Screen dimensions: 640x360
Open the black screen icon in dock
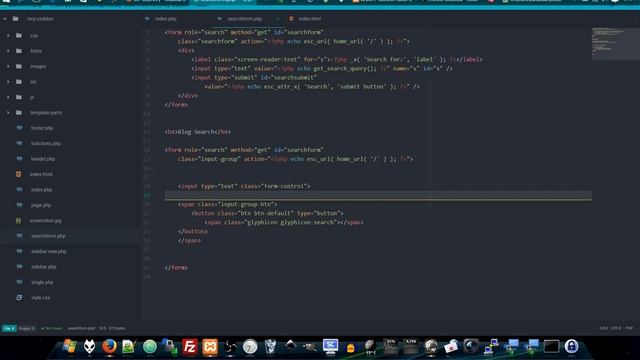click(551, 347)
